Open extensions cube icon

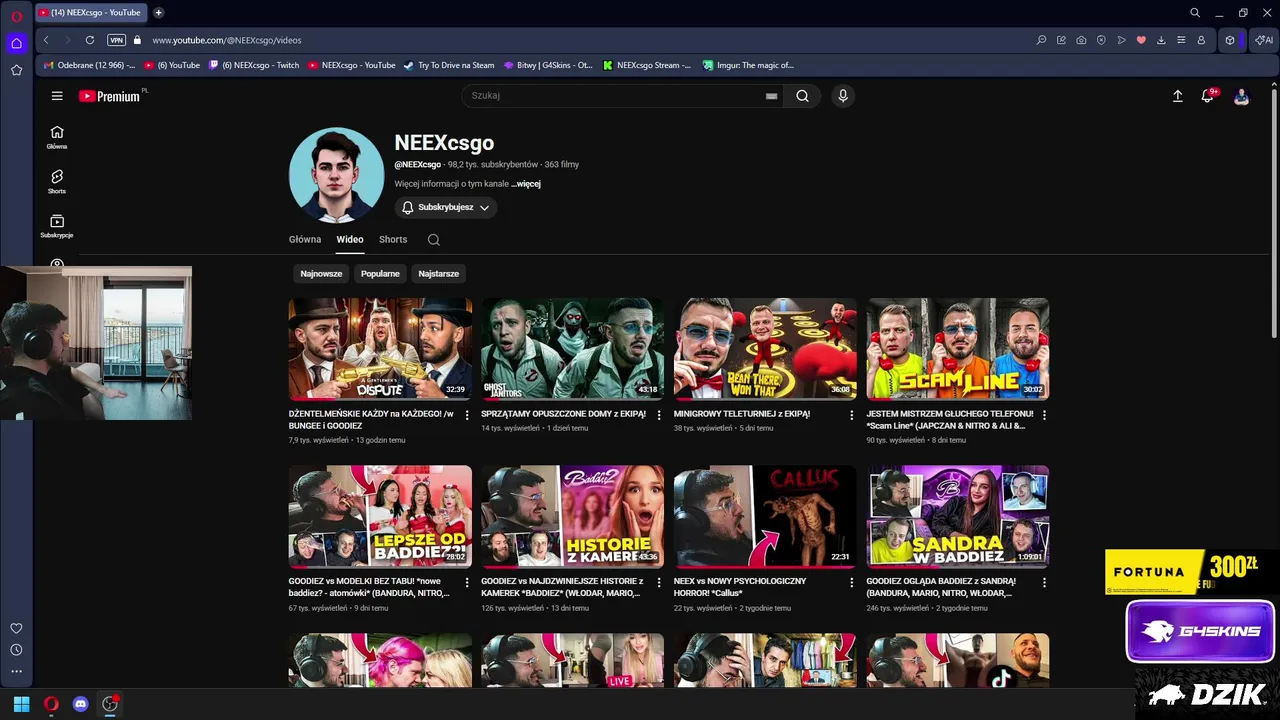1230,40
